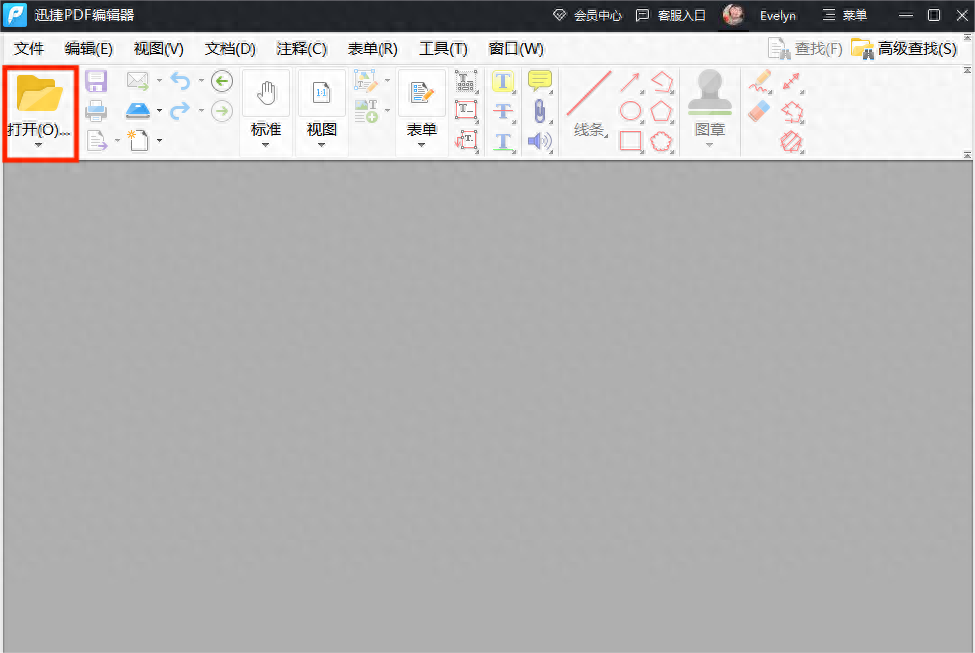Image resolution: width=975 pixels, height=653 pixels.
Task: Open the 文档(D) menu
Action: (x=230, y=48)
